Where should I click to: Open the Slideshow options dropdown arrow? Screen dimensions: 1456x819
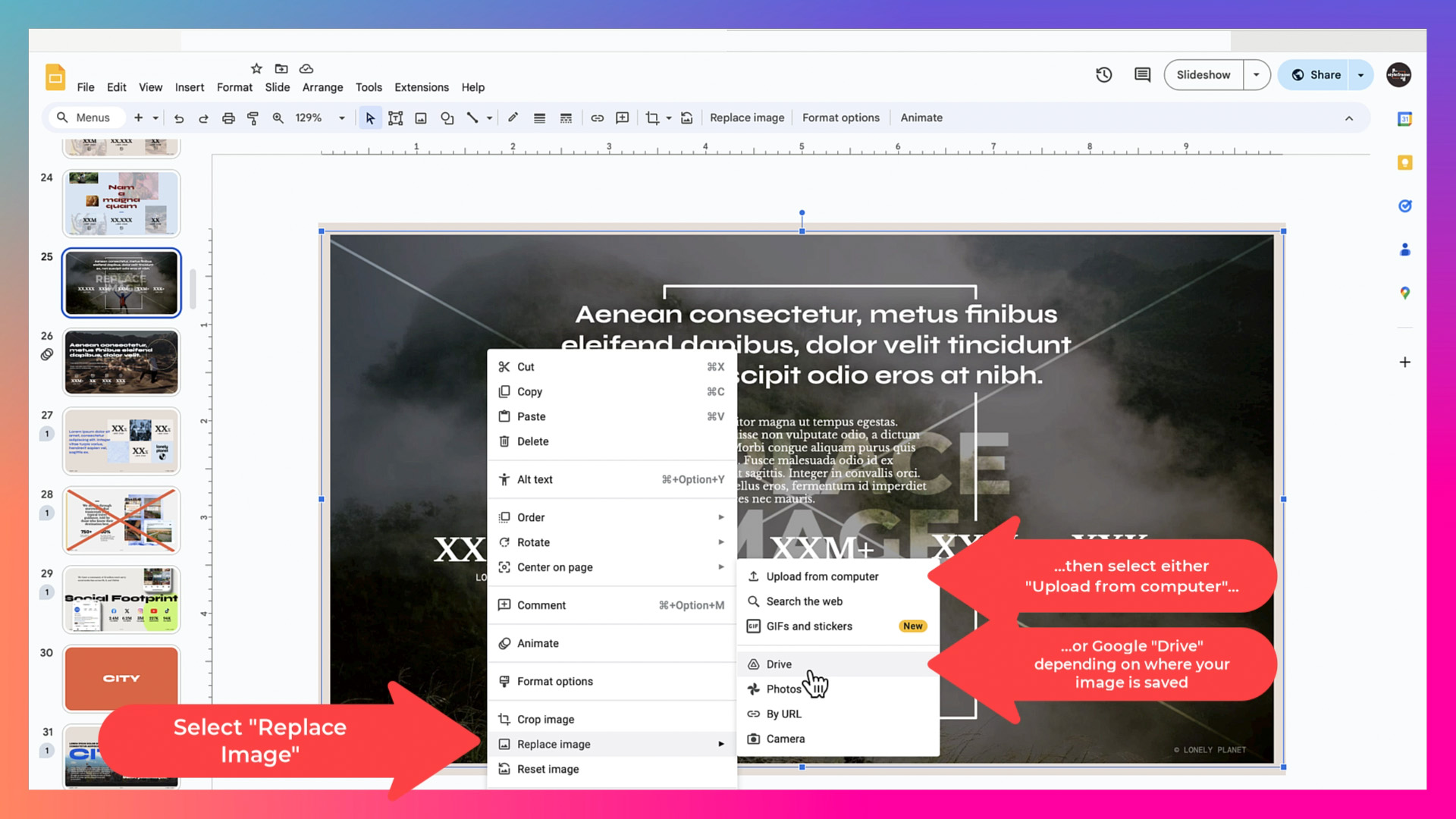(1257, 74)
